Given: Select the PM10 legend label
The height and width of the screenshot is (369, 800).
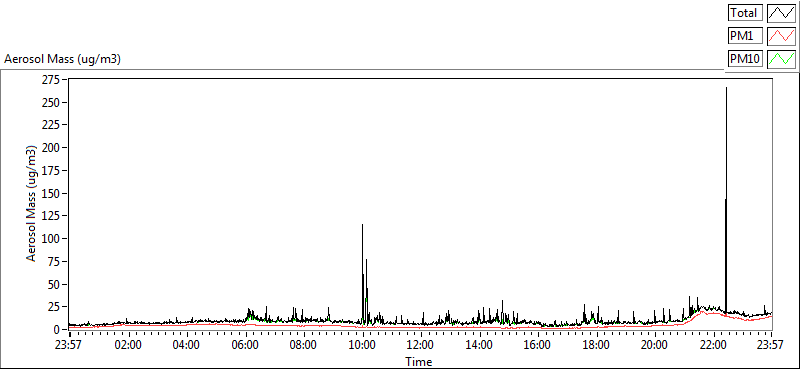Looking at the screenshot, I should coord(745,59).
